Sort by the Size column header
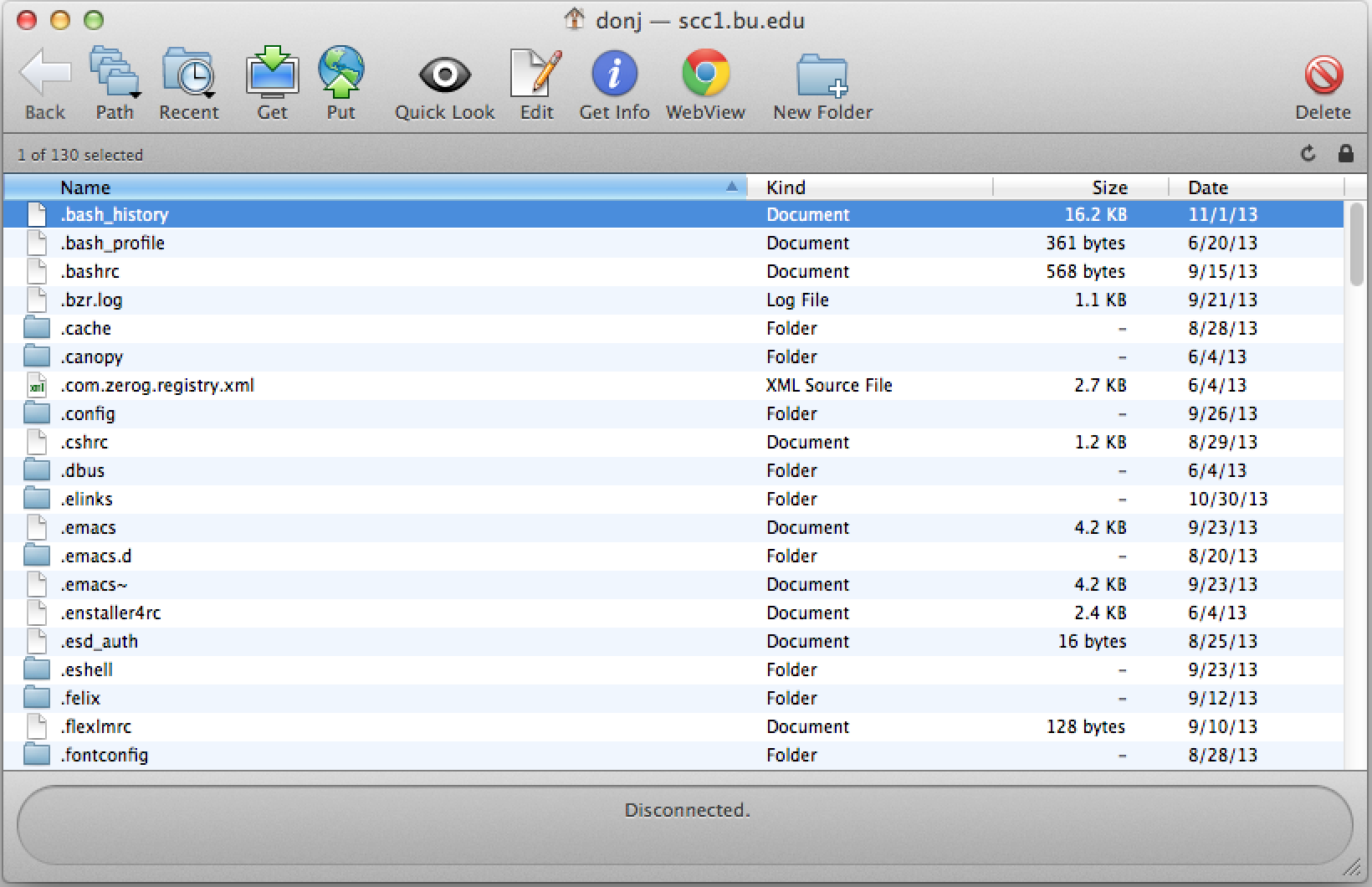This screenshot has width=1372, height=887. coord(1081,187)
